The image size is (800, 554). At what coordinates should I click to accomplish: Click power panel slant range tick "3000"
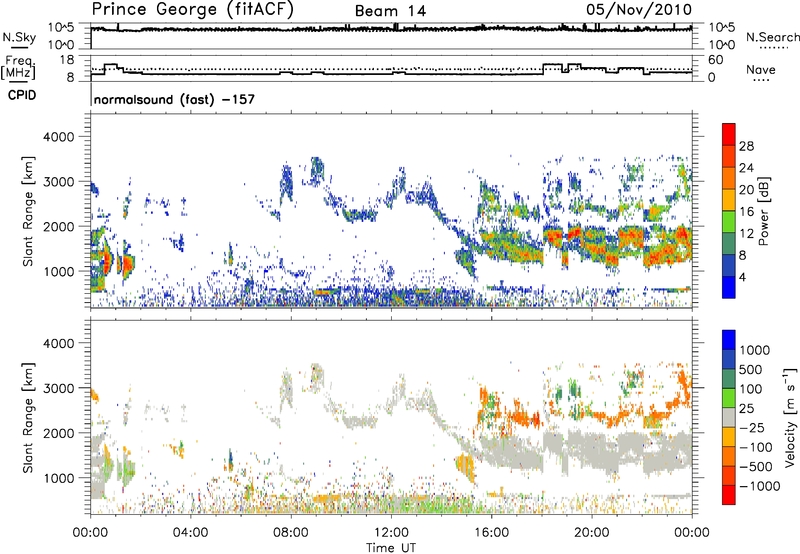(x=59, y=182)
